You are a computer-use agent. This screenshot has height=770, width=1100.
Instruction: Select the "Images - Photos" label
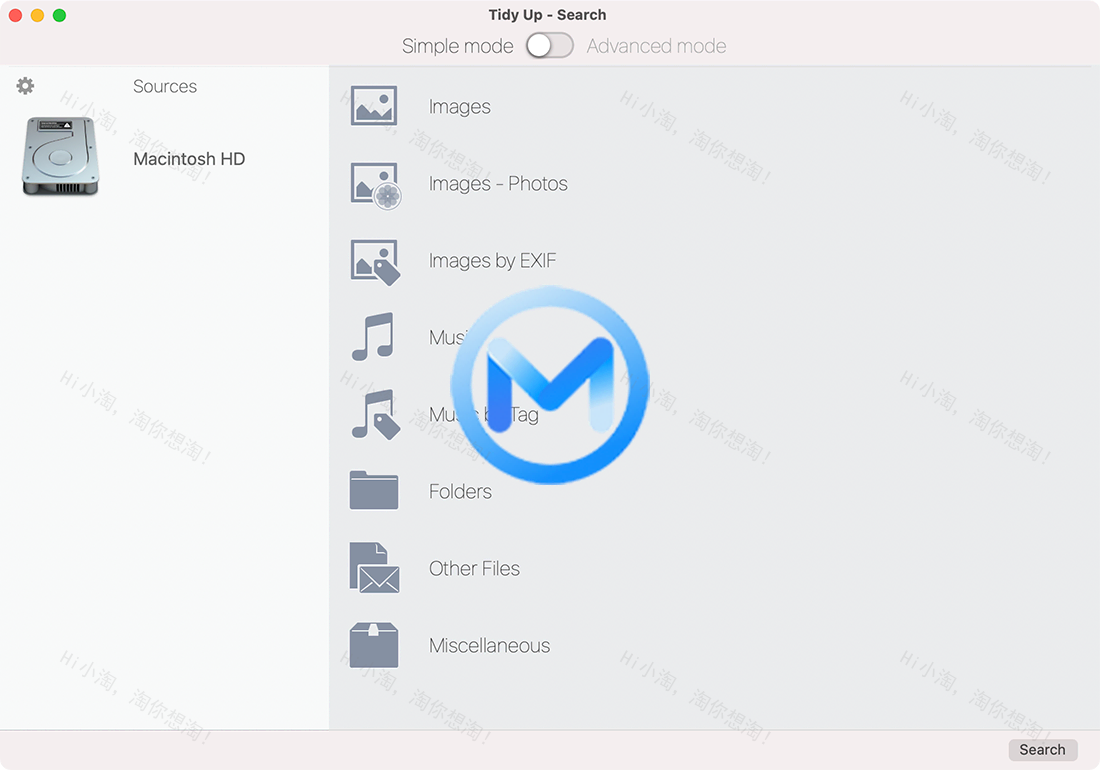[498, 184]
